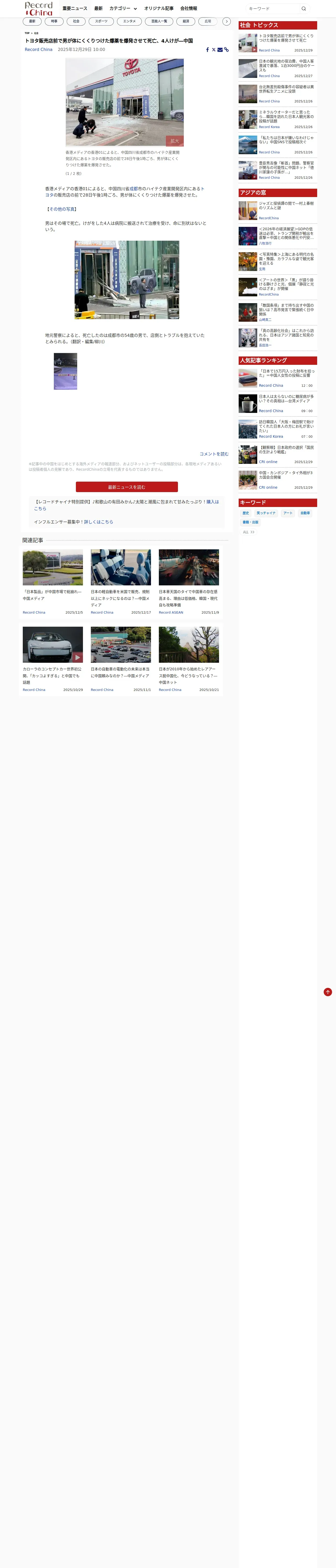Screen dimensions: 336x1568
Task: Select the スポーツ category tab
Action: pos(101,21)
